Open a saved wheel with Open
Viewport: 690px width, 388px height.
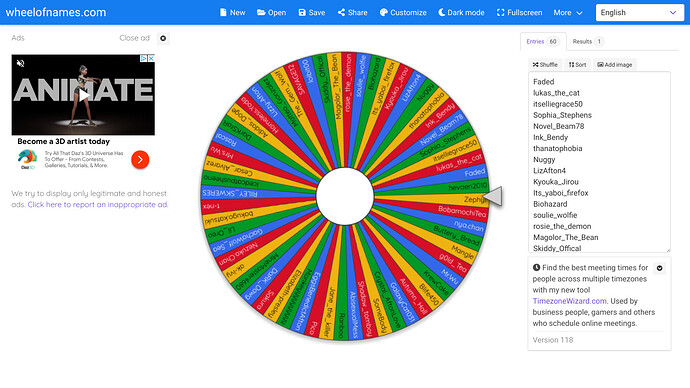pyautogui.click(x=272, y=13)
